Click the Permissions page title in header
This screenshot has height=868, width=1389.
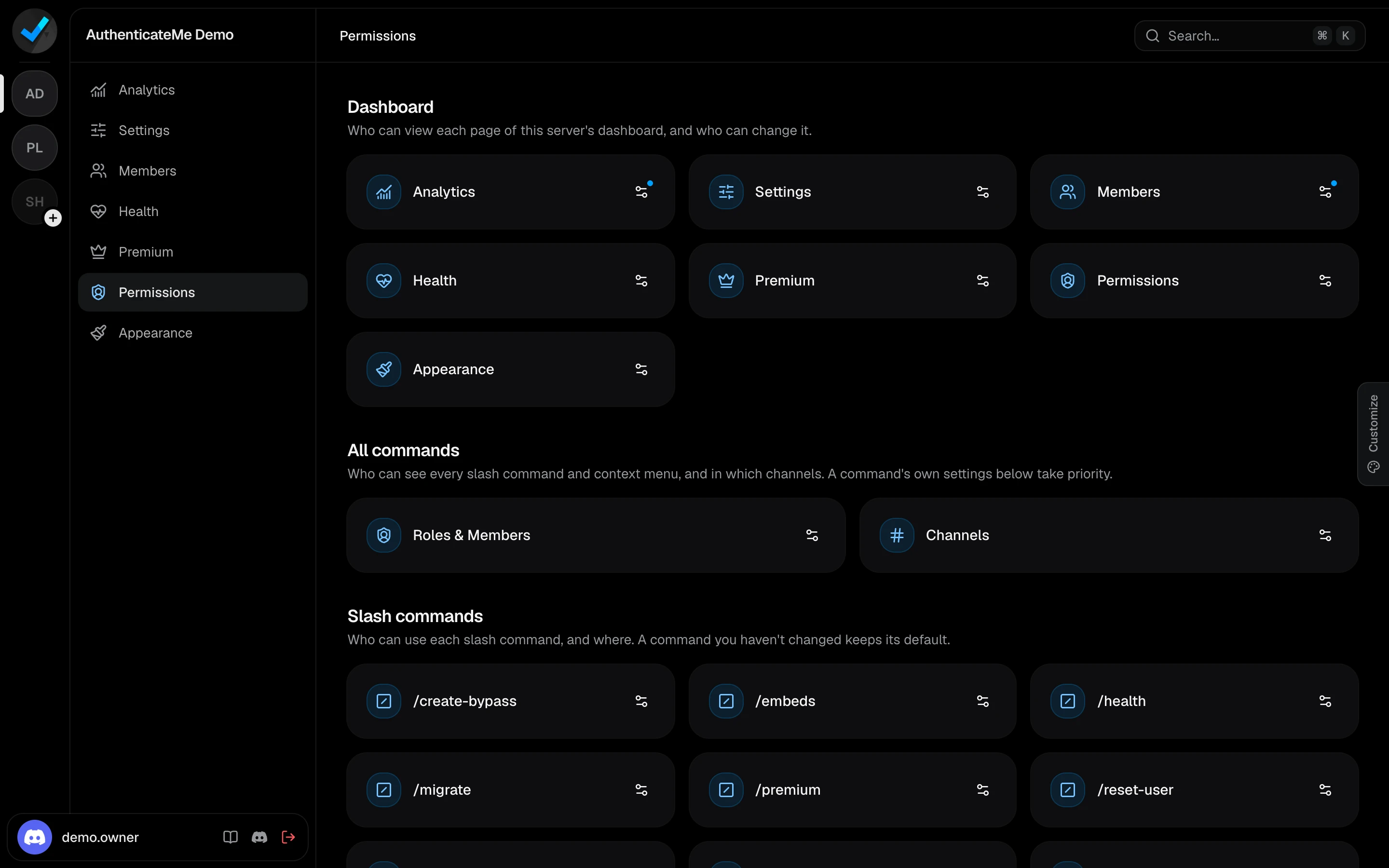(x=378, y=36)
